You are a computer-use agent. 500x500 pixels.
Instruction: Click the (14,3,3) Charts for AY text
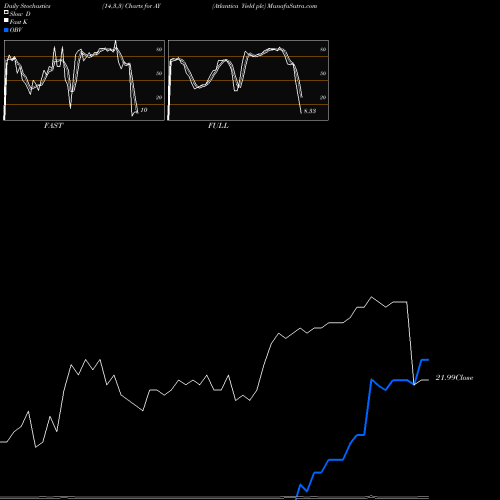(132, 6)
